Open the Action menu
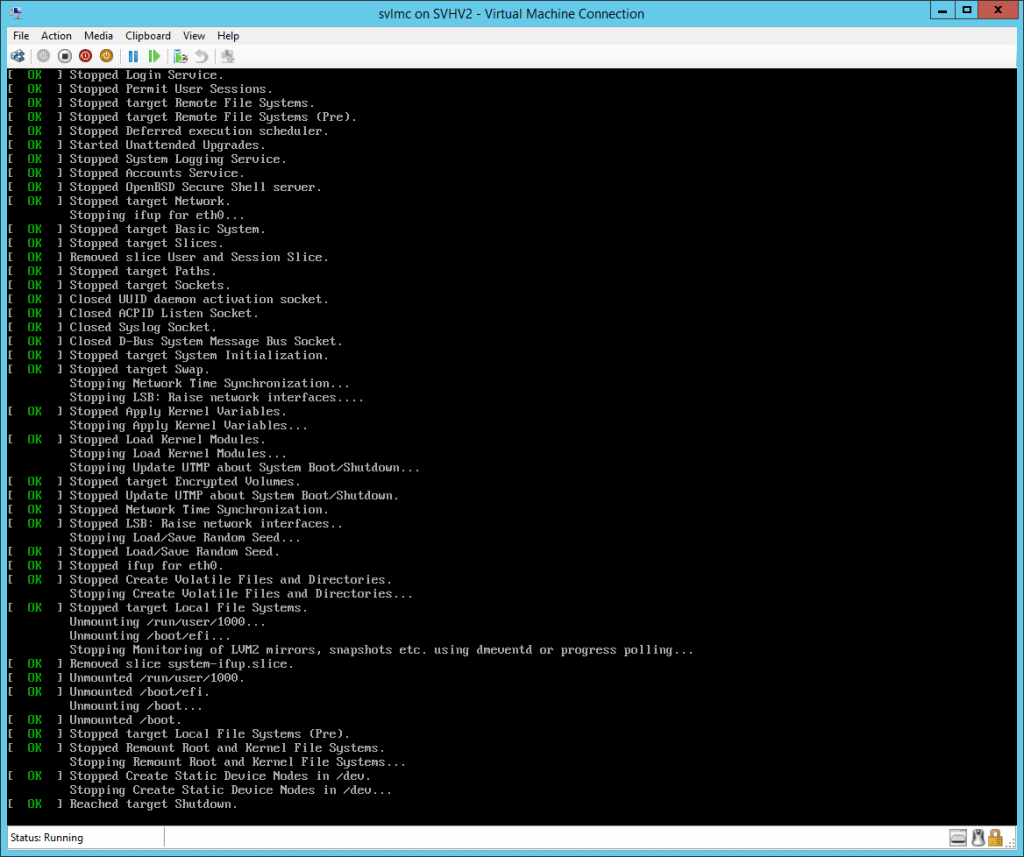The image size is (1024, 857). pos(56,36)
